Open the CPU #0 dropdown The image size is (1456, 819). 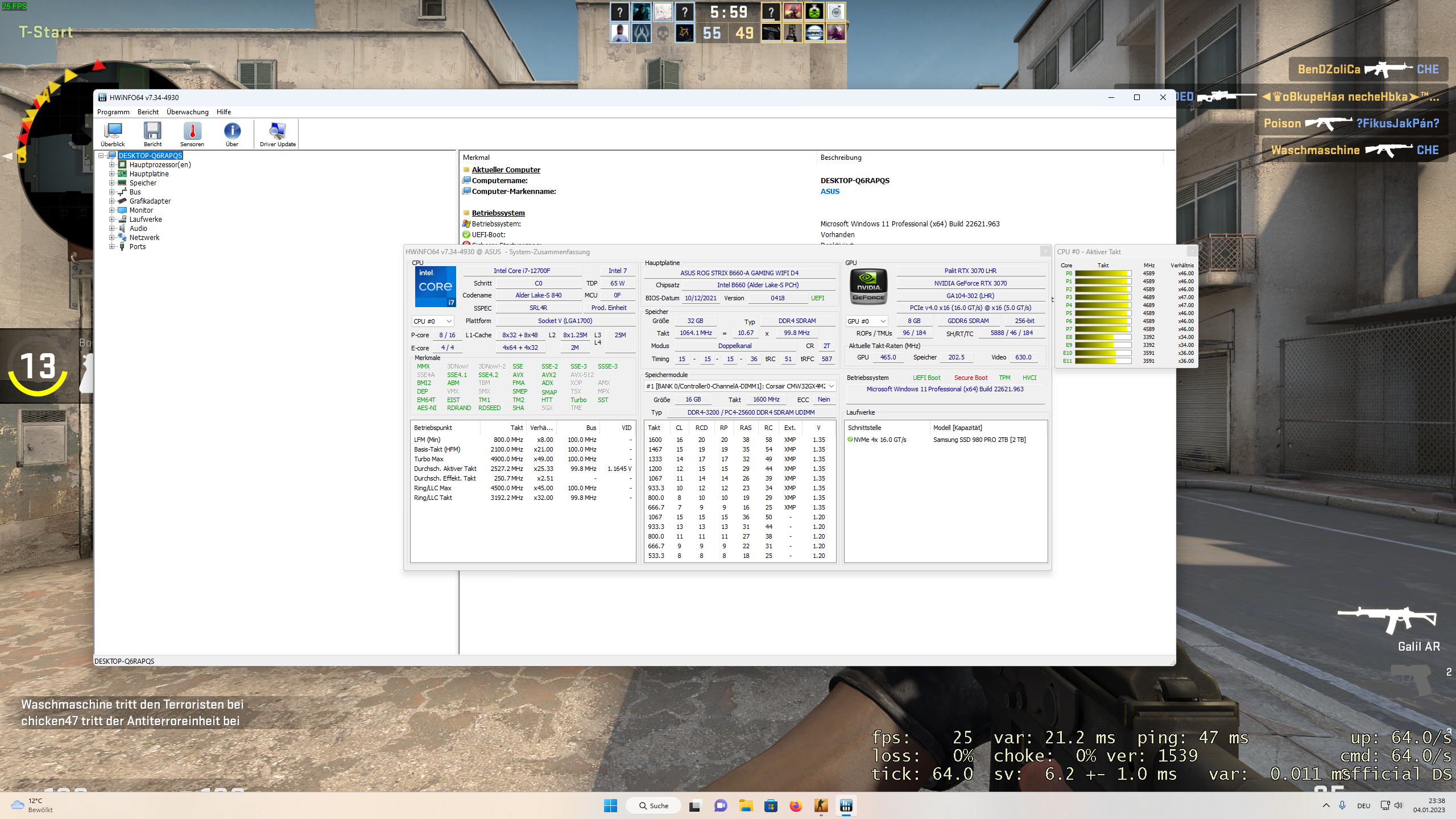coord(432,321)
